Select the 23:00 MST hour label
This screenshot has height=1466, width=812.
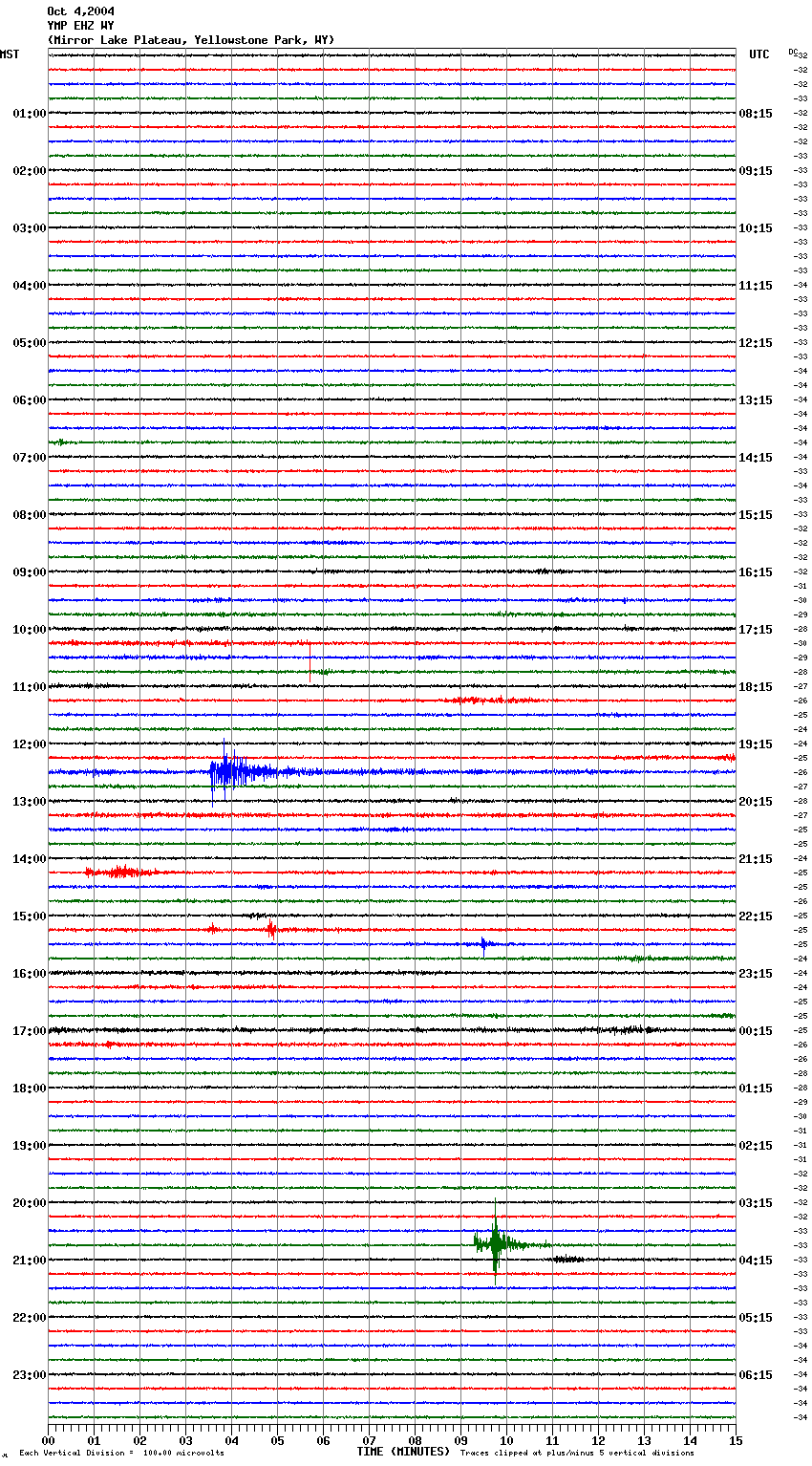pyautogui.click(x=30, y=1375)
